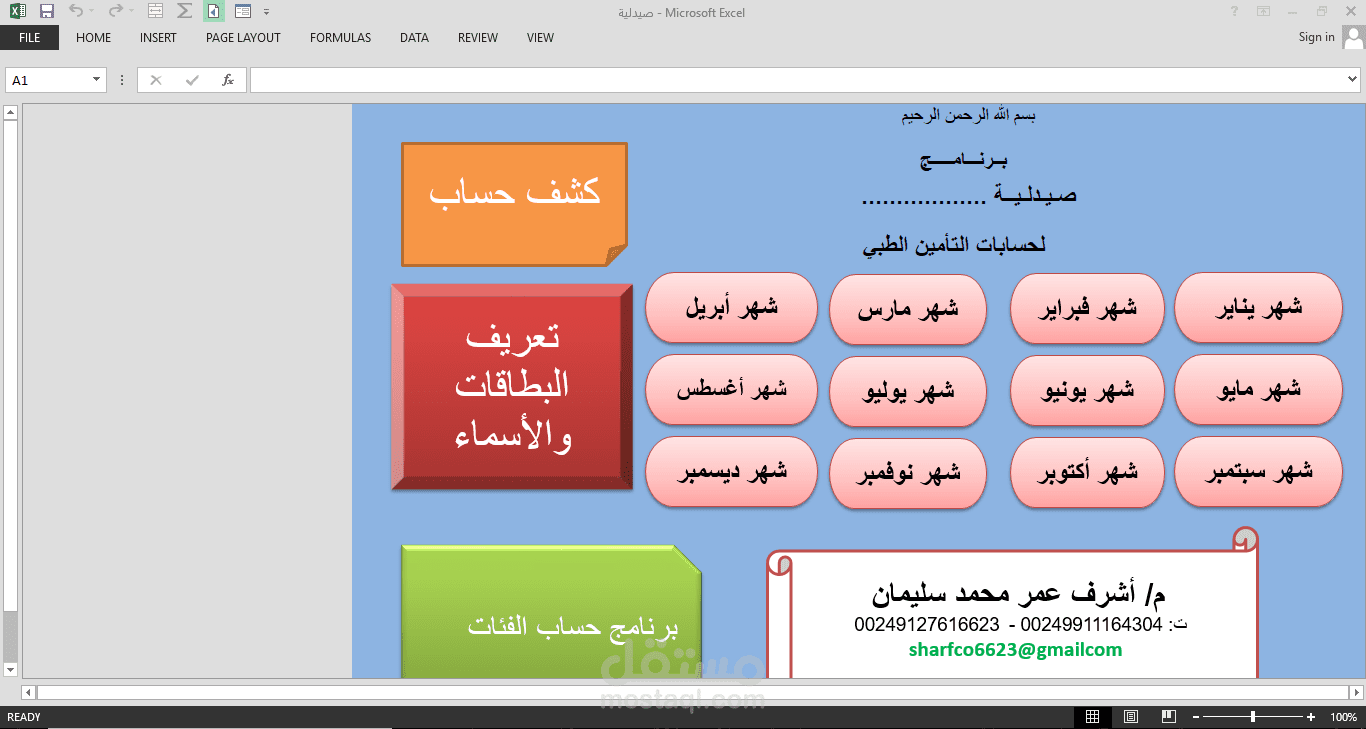Click the user account avatar icon
The height and width of the screenshot is (729, 1366).
tap(1354, 37)
